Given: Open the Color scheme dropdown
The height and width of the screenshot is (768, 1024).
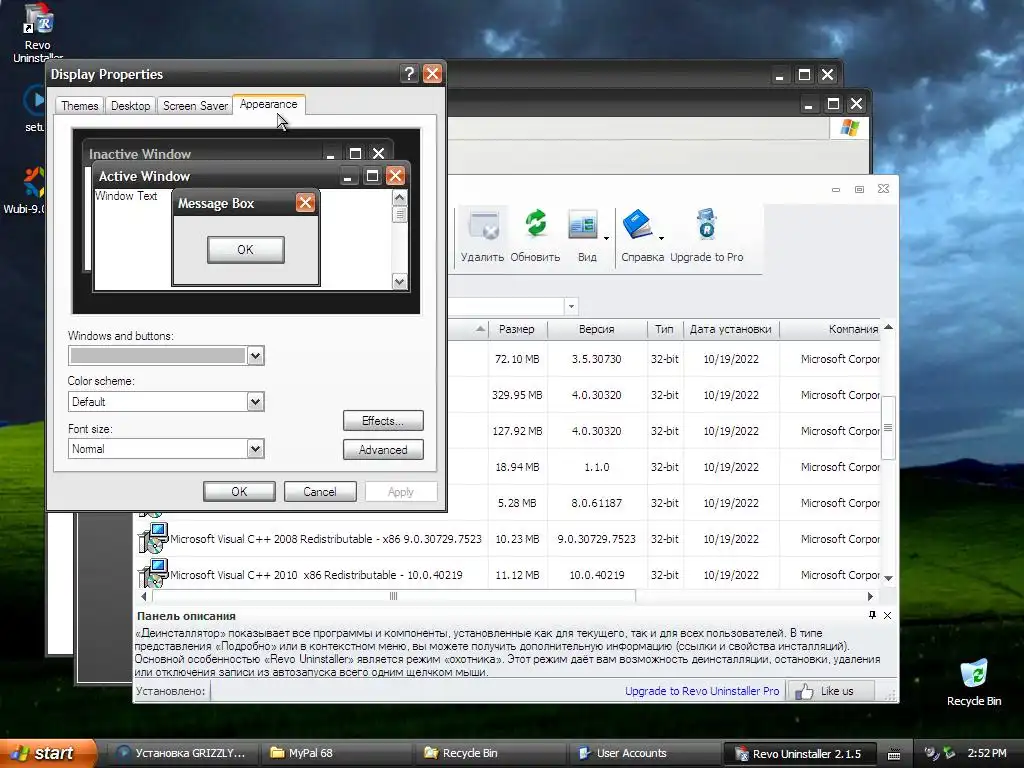Looking at the screenshot, I should click(255, 402).
